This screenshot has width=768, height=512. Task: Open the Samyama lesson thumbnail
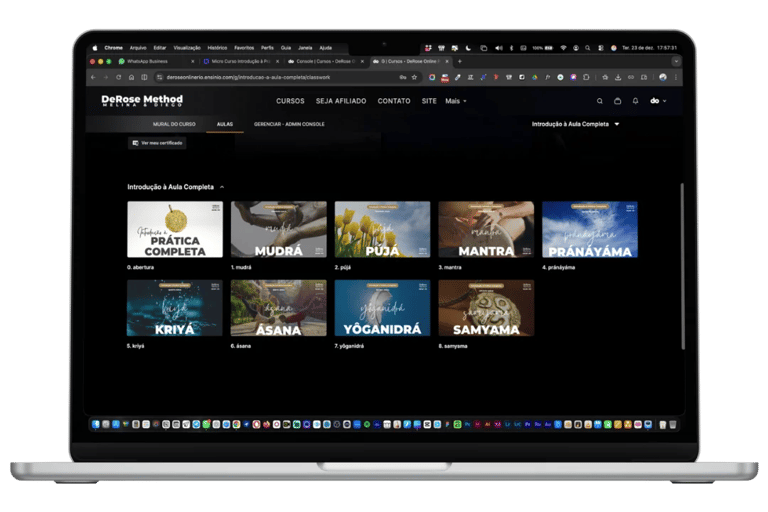[486, 308]
